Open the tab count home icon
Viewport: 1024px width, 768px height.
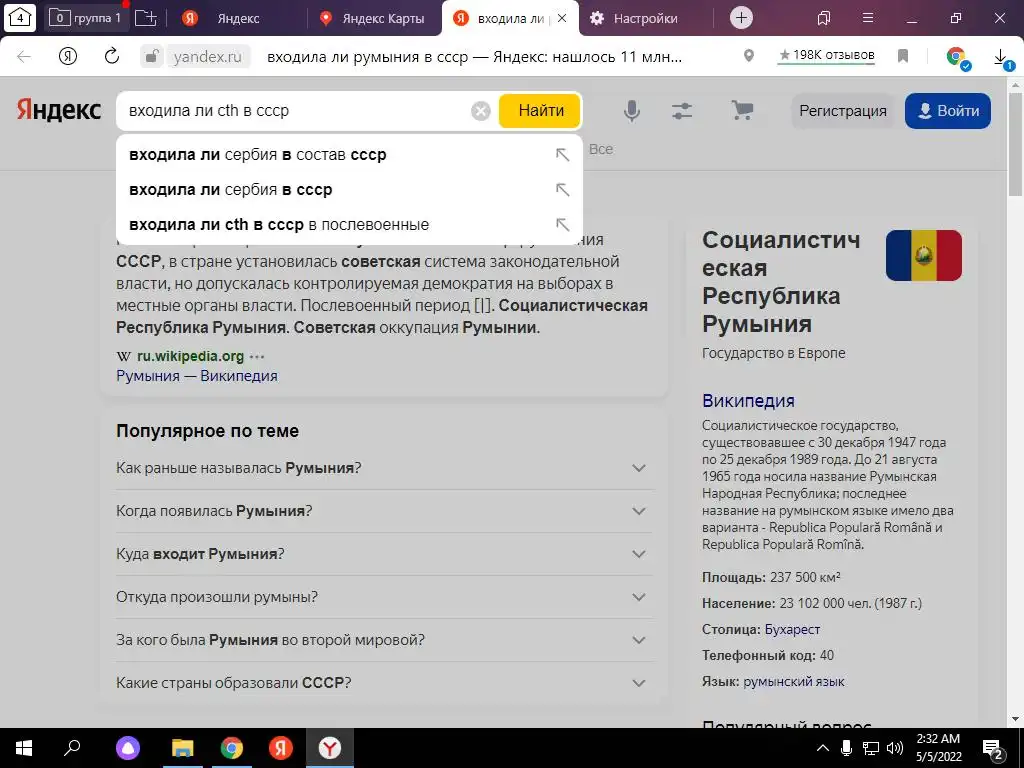[x=20, y=18]
